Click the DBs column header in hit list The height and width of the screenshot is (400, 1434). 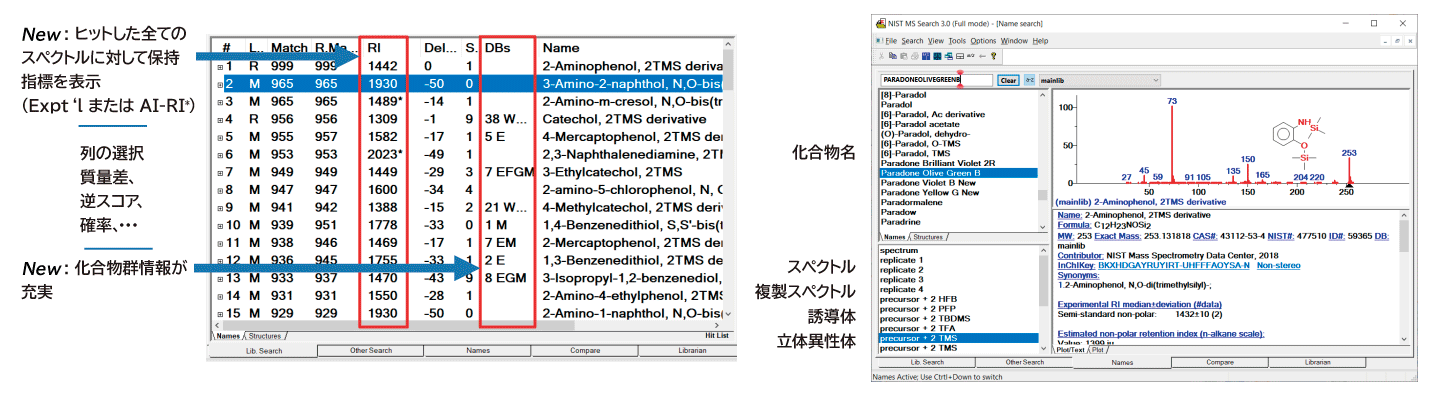[497, 48]
